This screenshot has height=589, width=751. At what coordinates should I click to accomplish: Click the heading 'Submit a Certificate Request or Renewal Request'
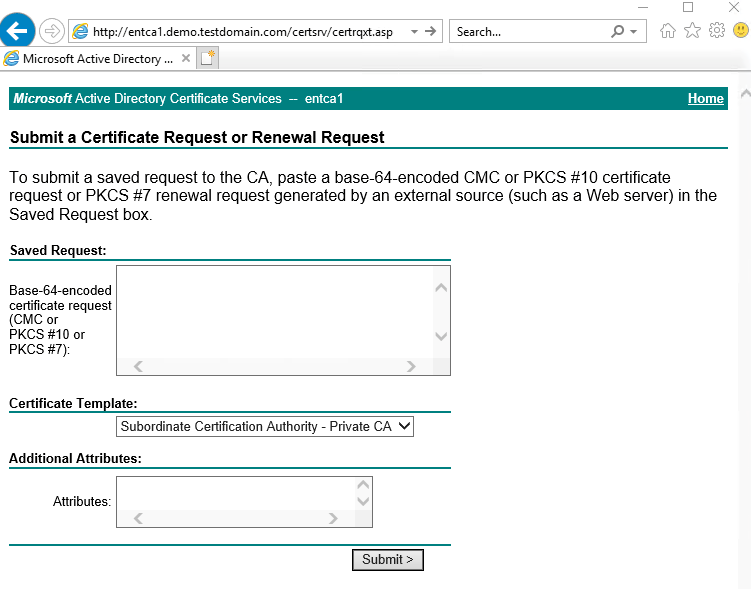pyautogui.click(x=197, y=137)
